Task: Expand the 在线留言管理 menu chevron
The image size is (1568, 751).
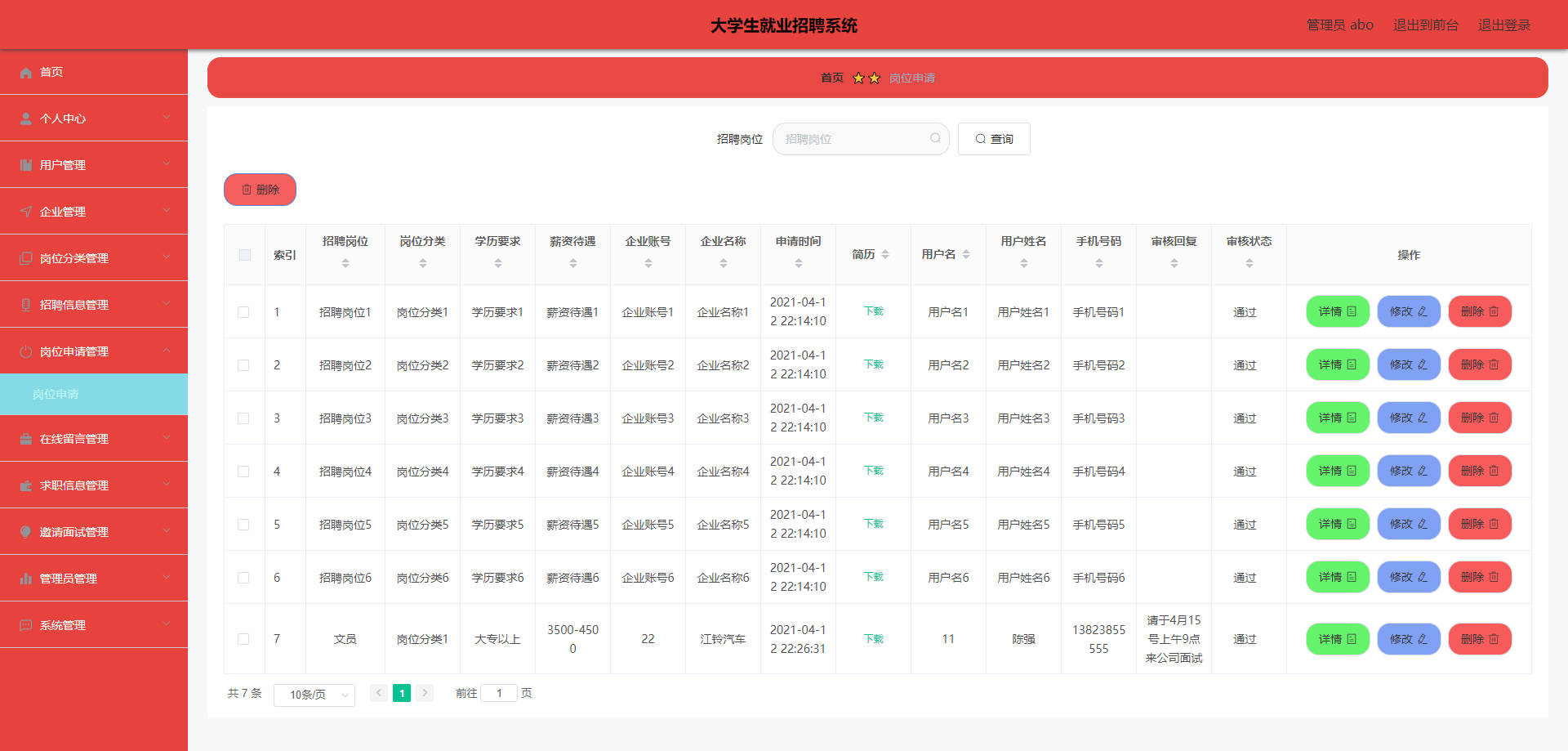Action: pyautogui.click(x=167, y=438)
